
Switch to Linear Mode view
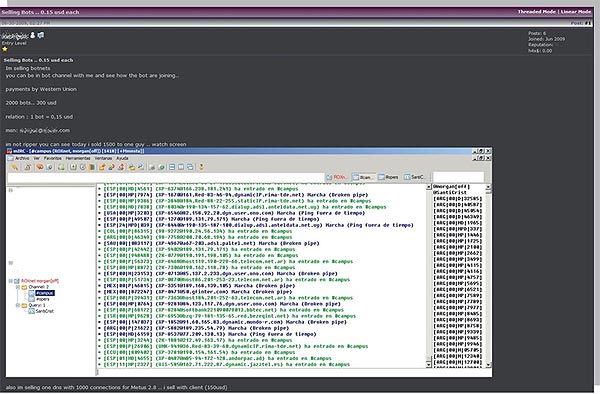coord(576,12)
